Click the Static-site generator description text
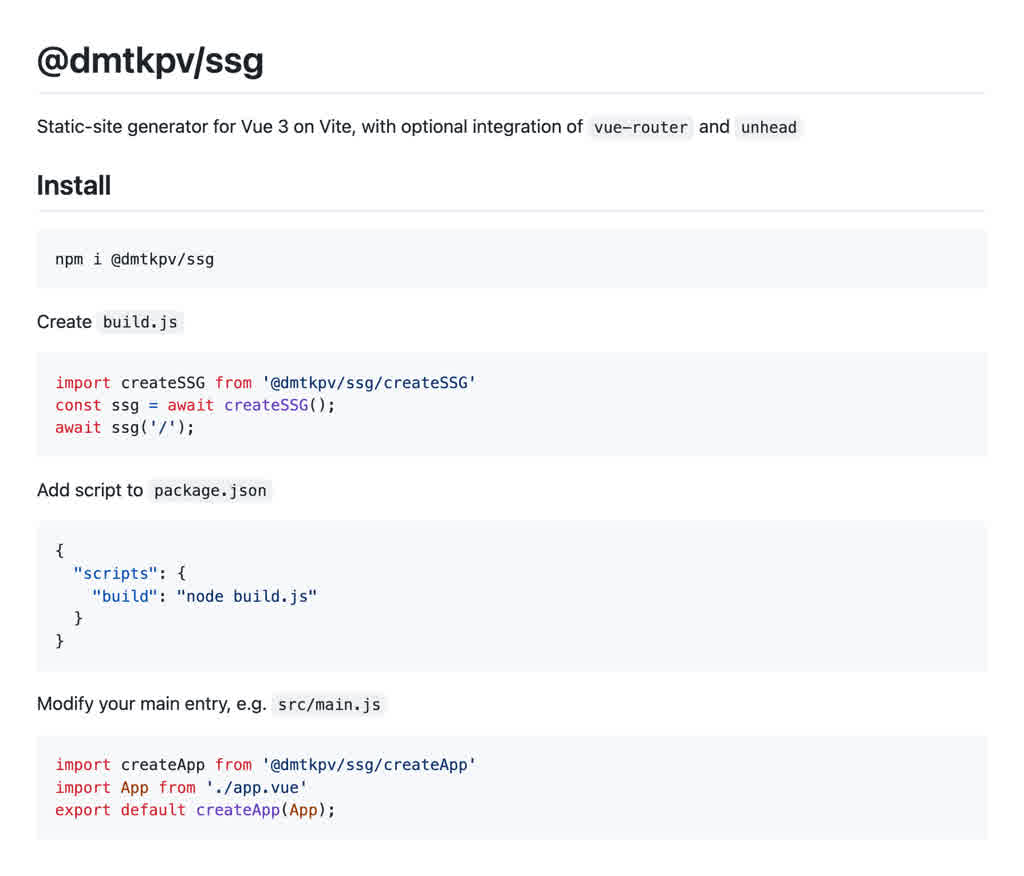Image resolution: width=1024 pixels, height=876 pixels. click(310, 127)
